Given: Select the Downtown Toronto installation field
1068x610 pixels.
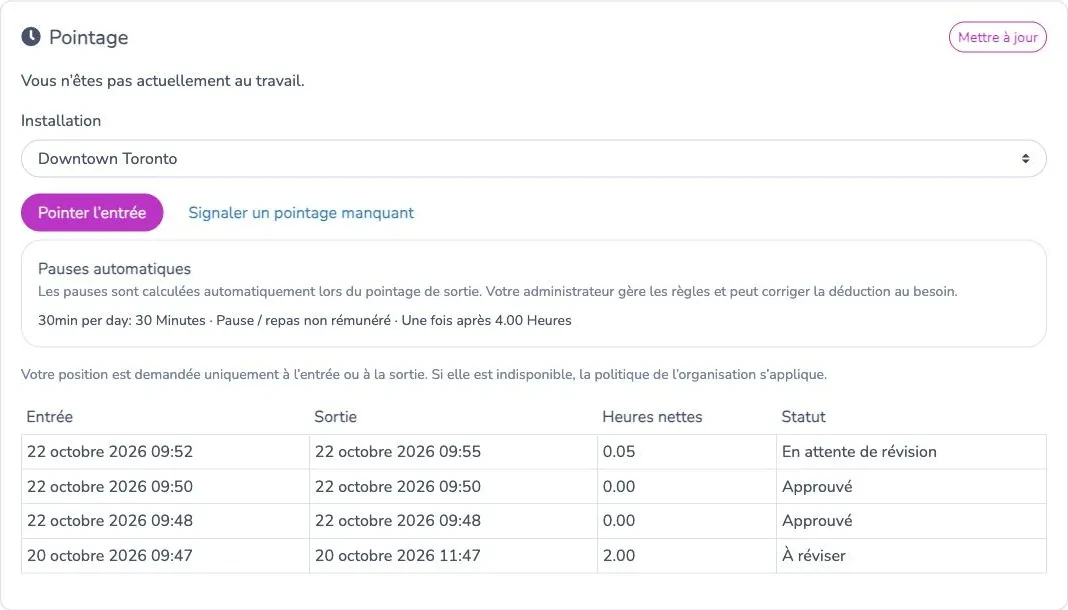Looking at the screenshot, I should pyautogui.click(x=533, y=159).
